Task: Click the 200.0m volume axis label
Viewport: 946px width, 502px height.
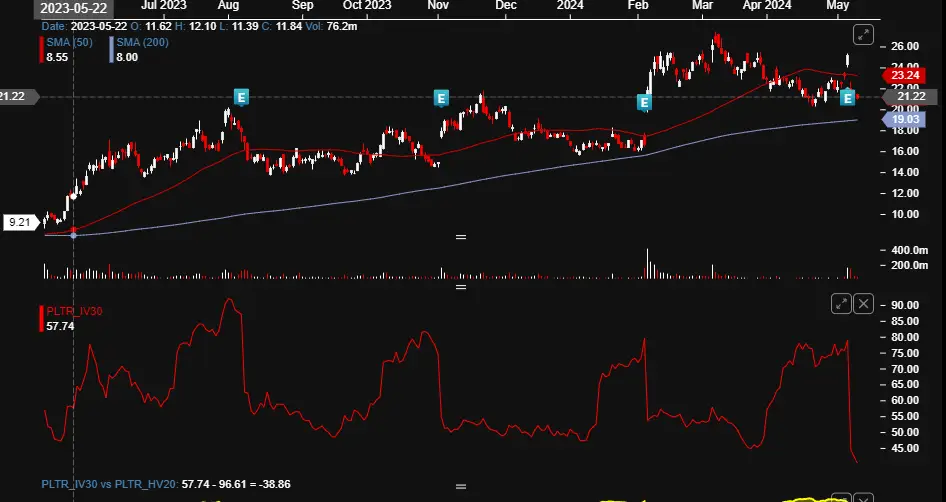Action: click(909, 265)
